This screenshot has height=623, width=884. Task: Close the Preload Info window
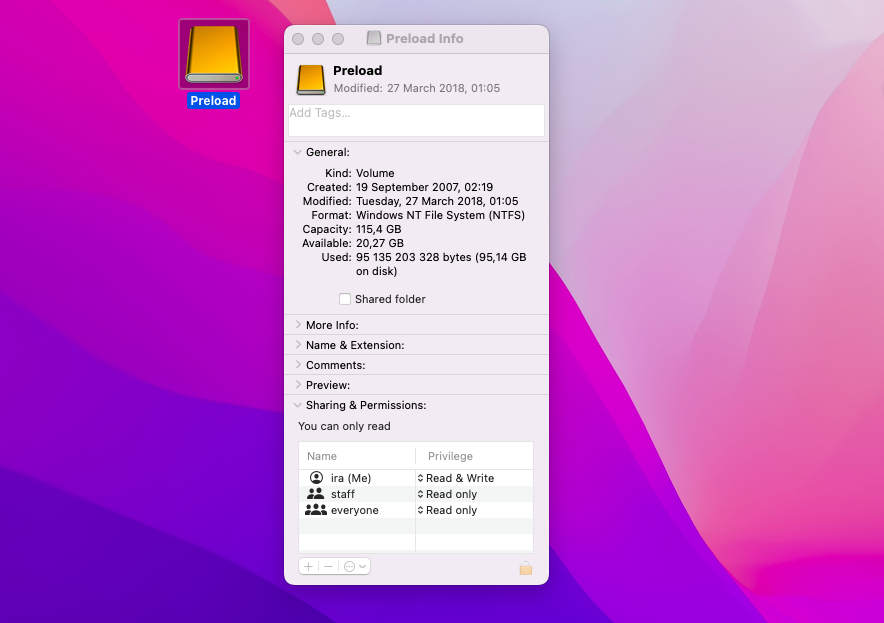pyautogui.click(x=298, y=39)
